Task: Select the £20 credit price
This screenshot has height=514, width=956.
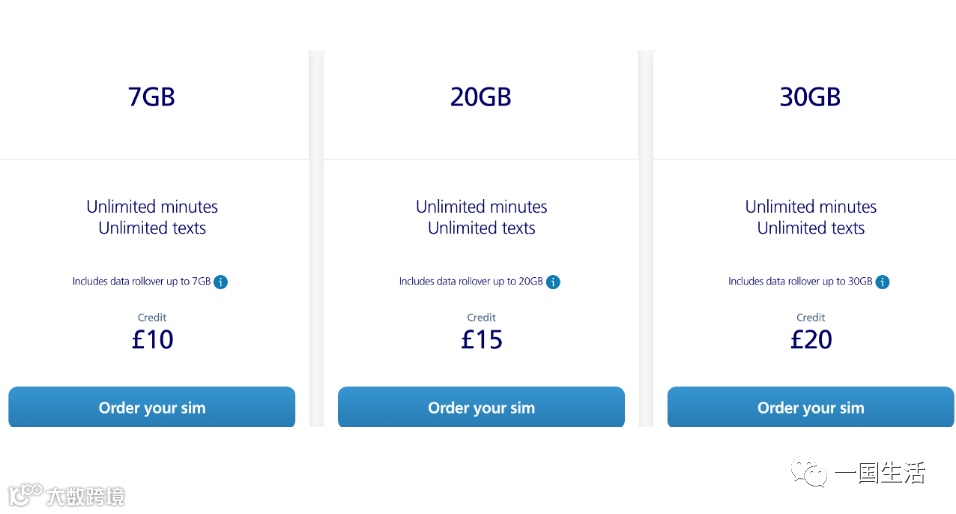Action: click(x=811, y=339)
